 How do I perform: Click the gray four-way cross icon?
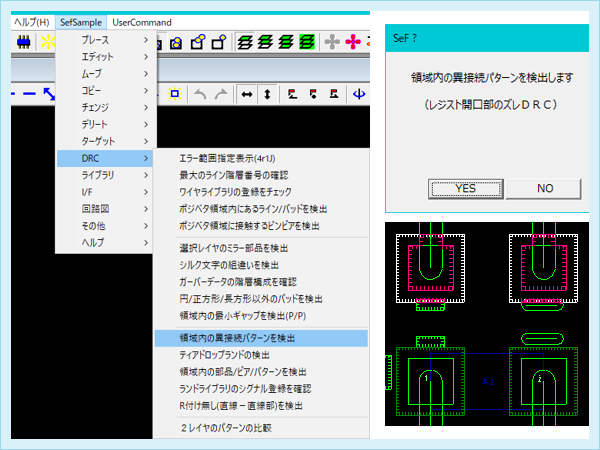coord(333,42)
